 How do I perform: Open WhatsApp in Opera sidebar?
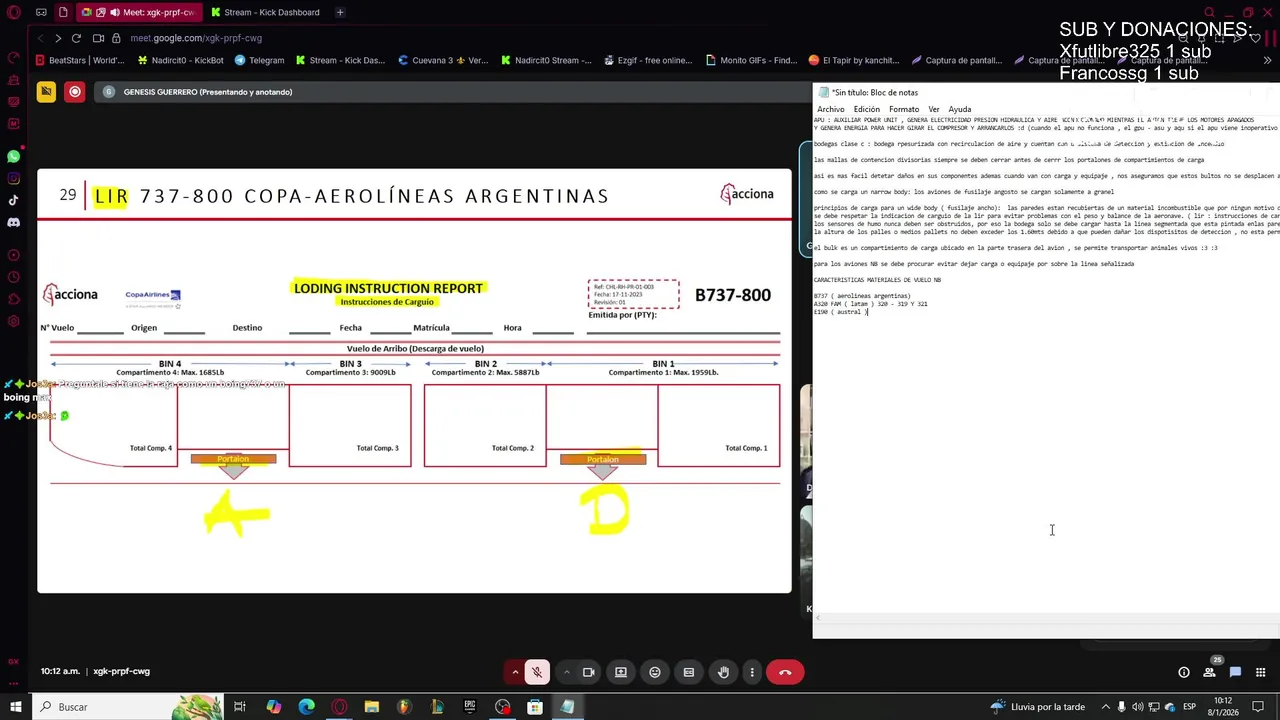click(x=13, y=157)
